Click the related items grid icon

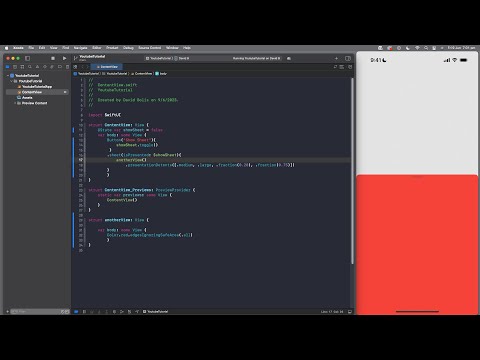pos(75,67)
